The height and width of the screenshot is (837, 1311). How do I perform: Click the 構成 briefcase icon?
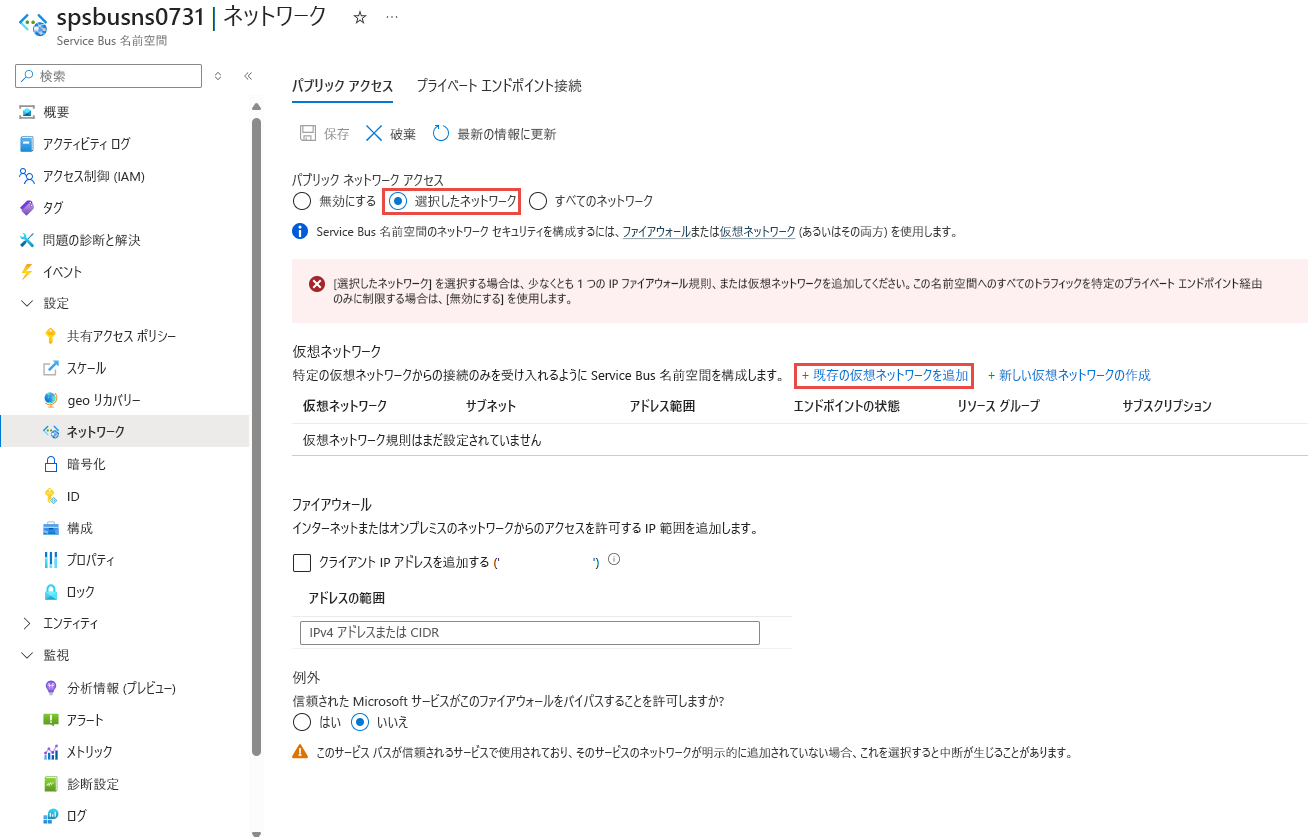tap(51, 528)
